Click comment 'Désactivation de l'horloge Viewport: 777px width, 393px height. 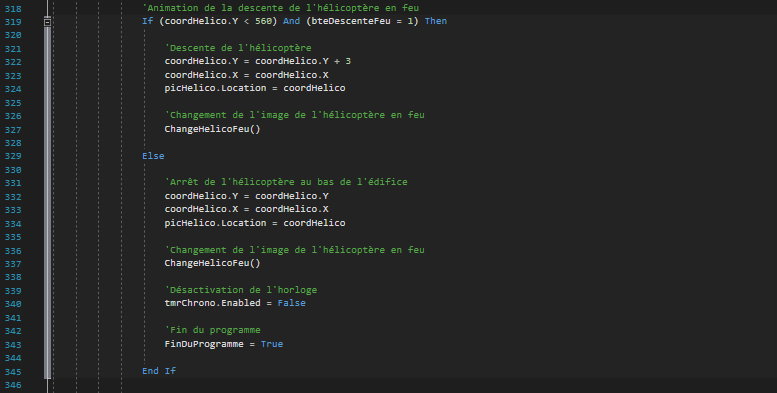(241, 290)
